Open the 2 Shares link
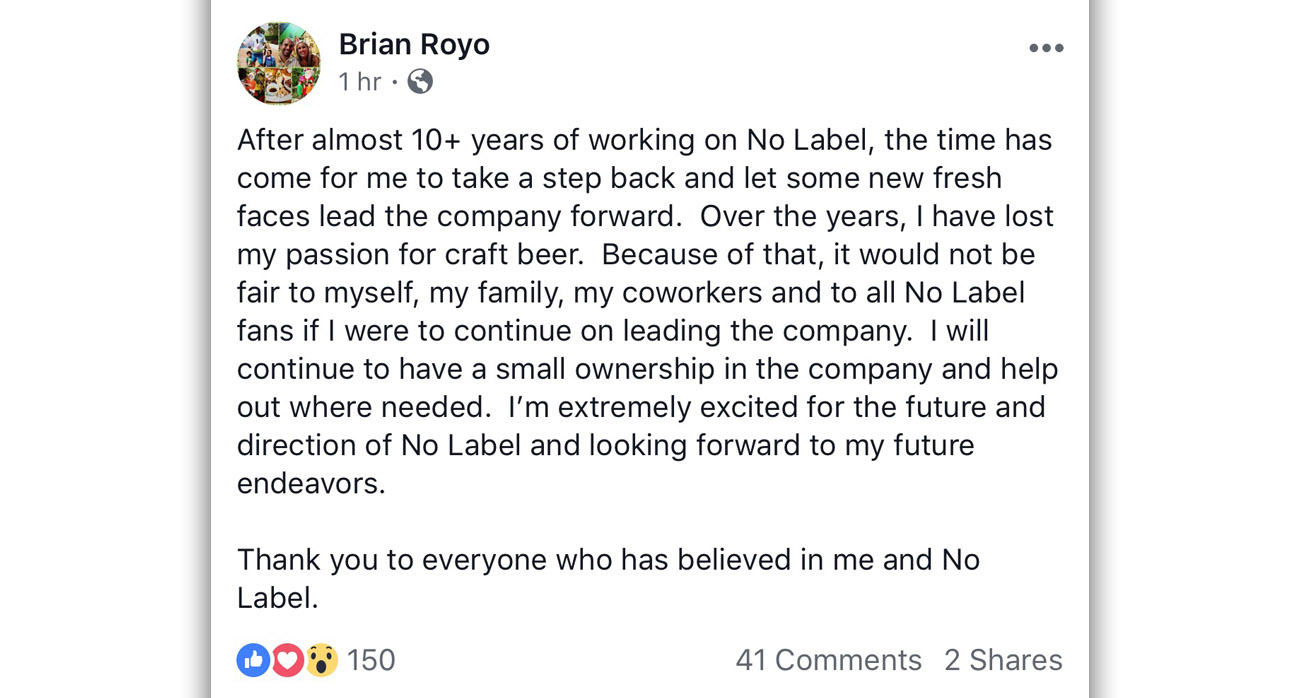 pos(1003,660)
